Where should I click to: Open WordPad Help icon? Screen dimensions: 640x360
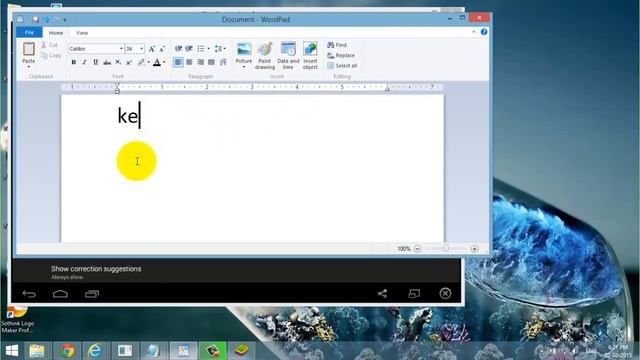tap(484, 32)
